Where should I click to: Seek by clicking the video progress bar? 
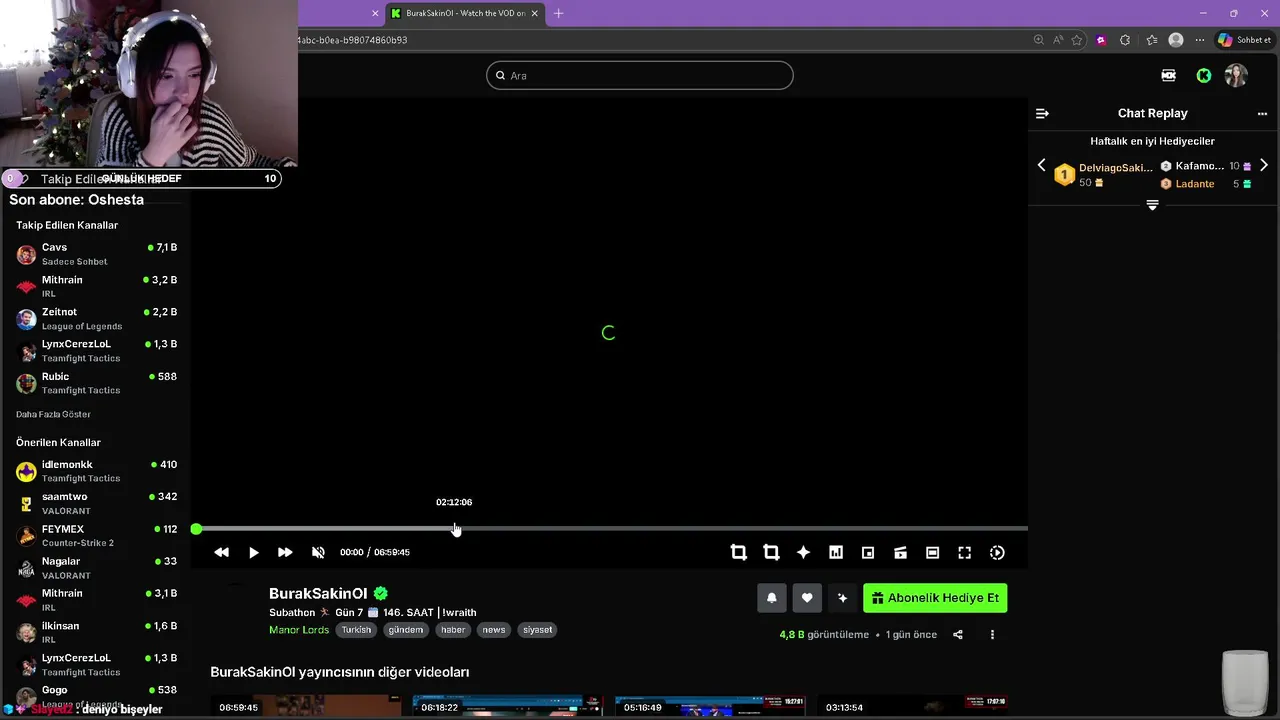611,528
